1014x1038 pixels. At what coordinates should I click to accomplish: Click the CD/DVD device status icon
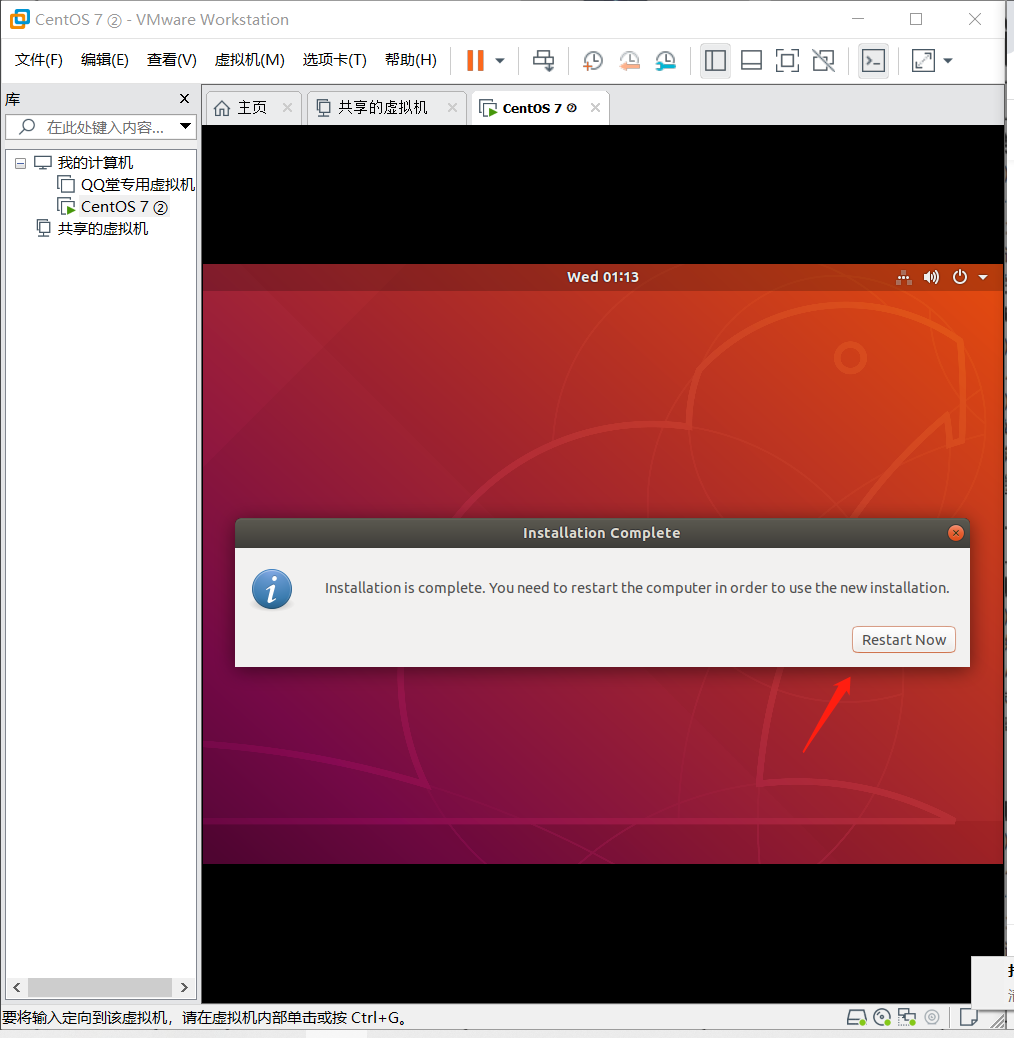[x=882, y=1017]
